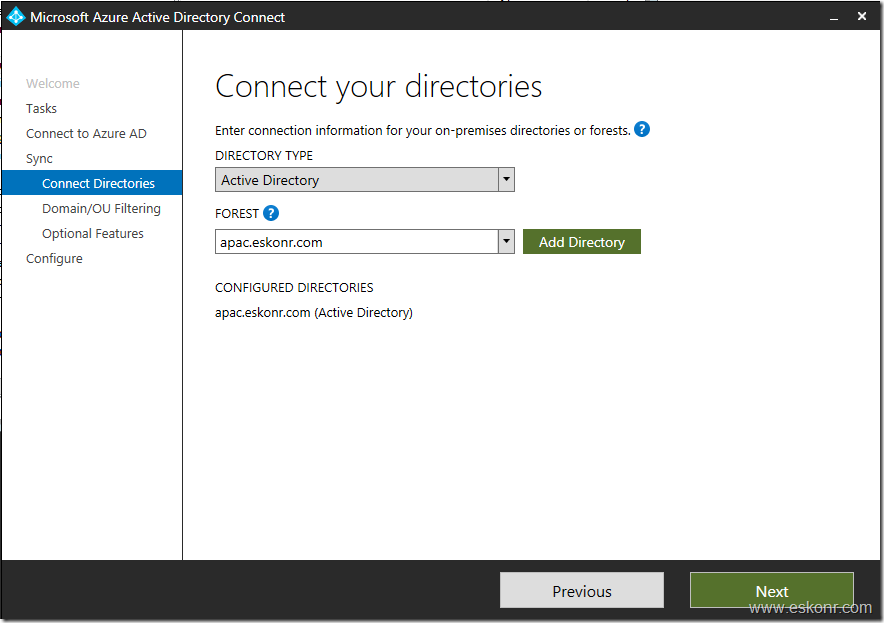The width and height of the screenshot is (884, 623).
Task: Click the Add Directory button
Action: [581, 241]
